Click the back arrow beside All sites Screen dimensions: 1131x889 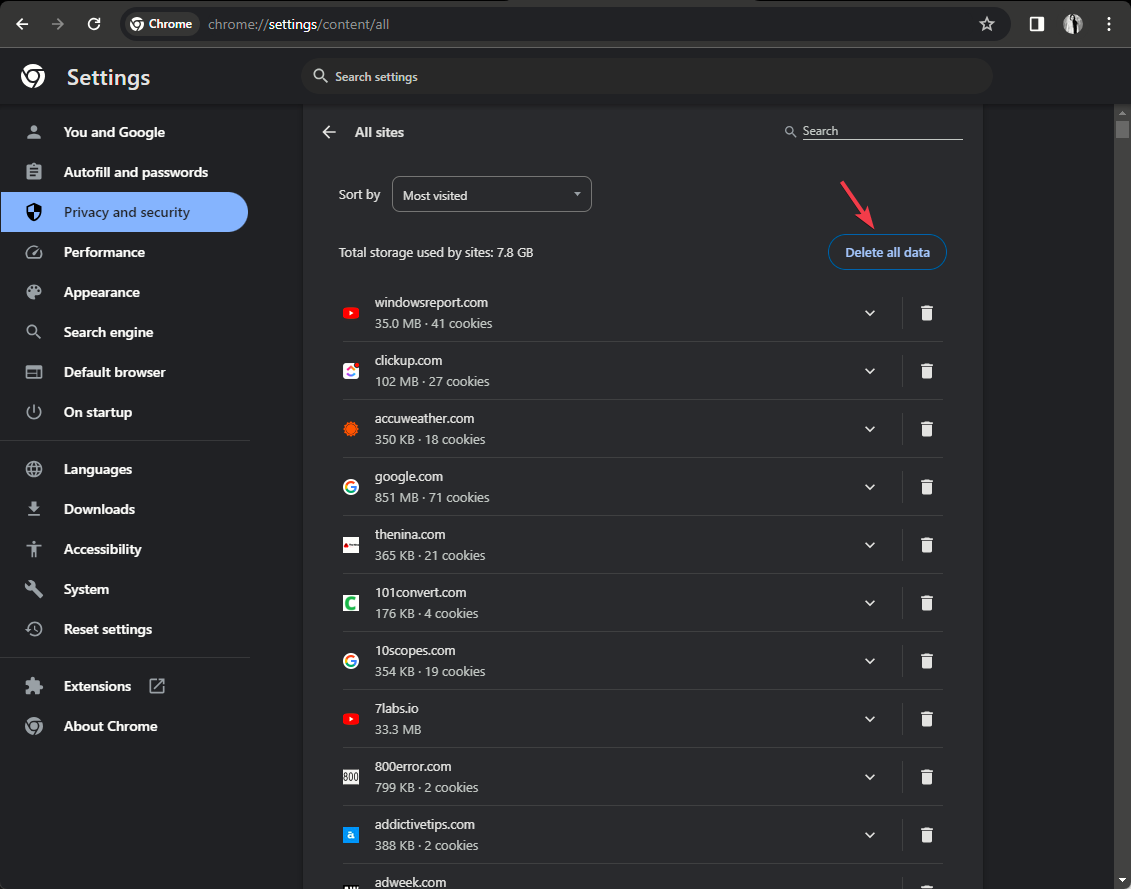click(329, 132)
